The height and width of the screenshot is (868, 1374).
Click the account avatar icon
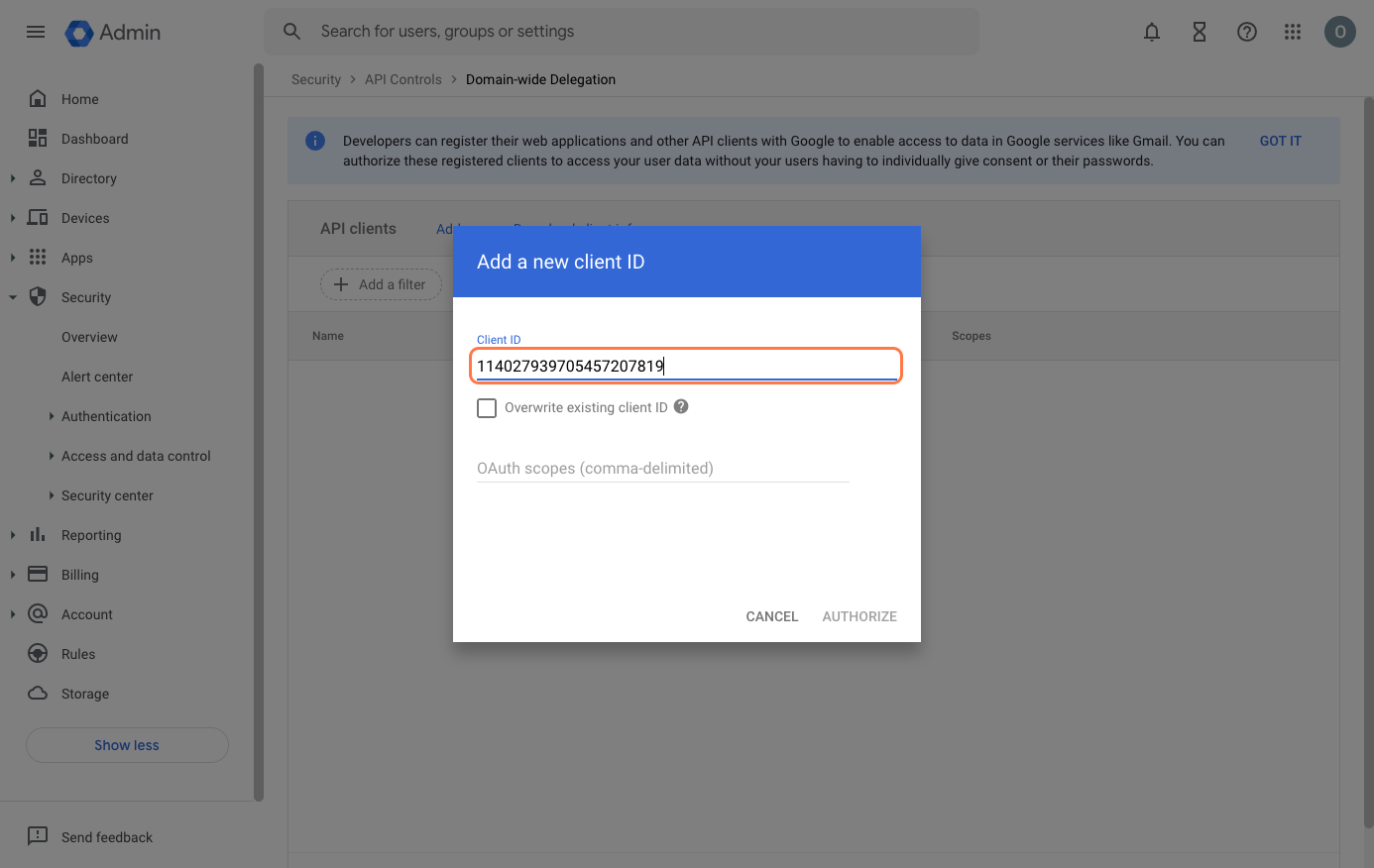pyautogui.click(x=1339, y=32)
